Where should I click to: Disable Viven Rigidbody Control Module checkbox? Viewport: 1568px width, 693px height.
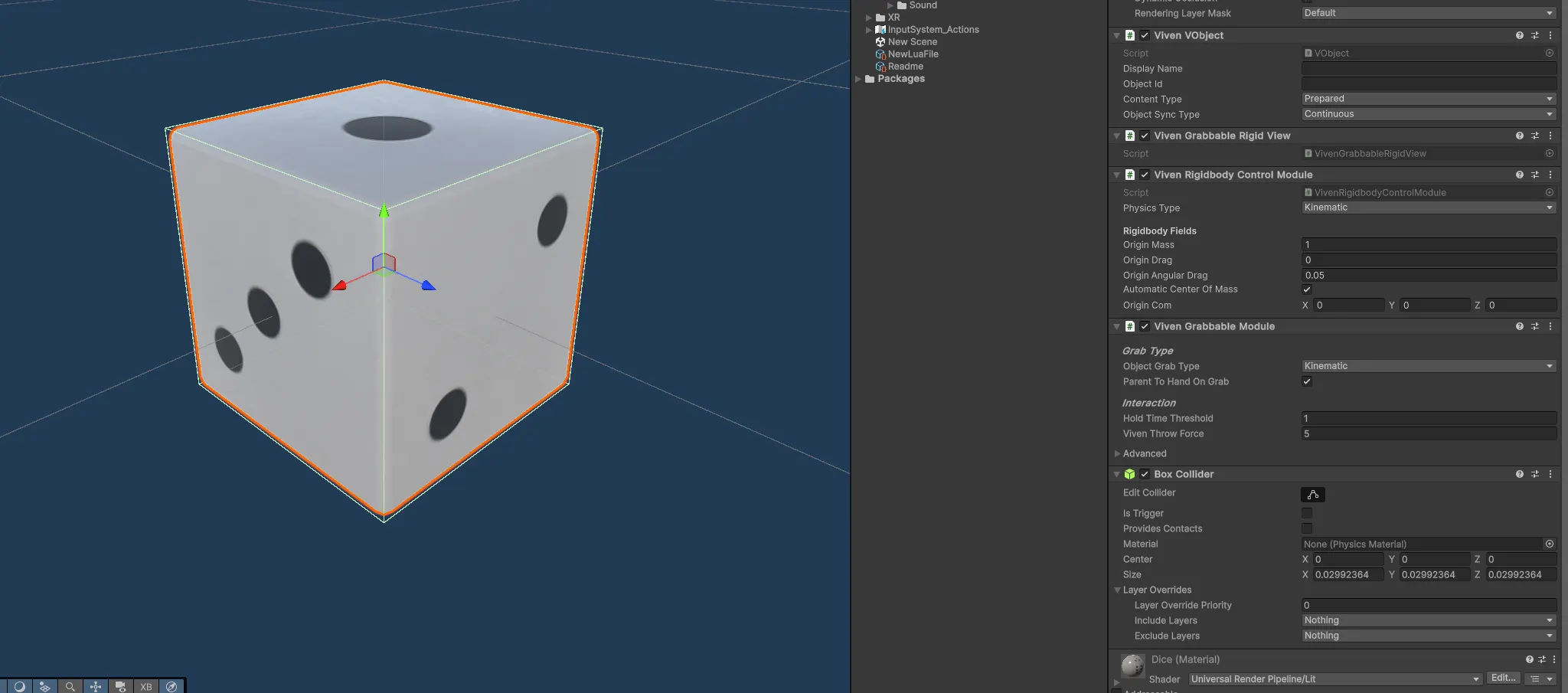tap(1145, 175)
